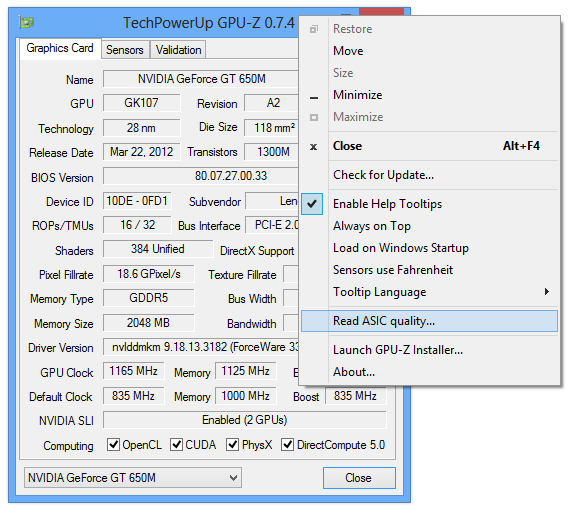Screen dimensions: 572x515
Task: Click the Default Memory field 1000 MHz
Action: click(246, 396)
